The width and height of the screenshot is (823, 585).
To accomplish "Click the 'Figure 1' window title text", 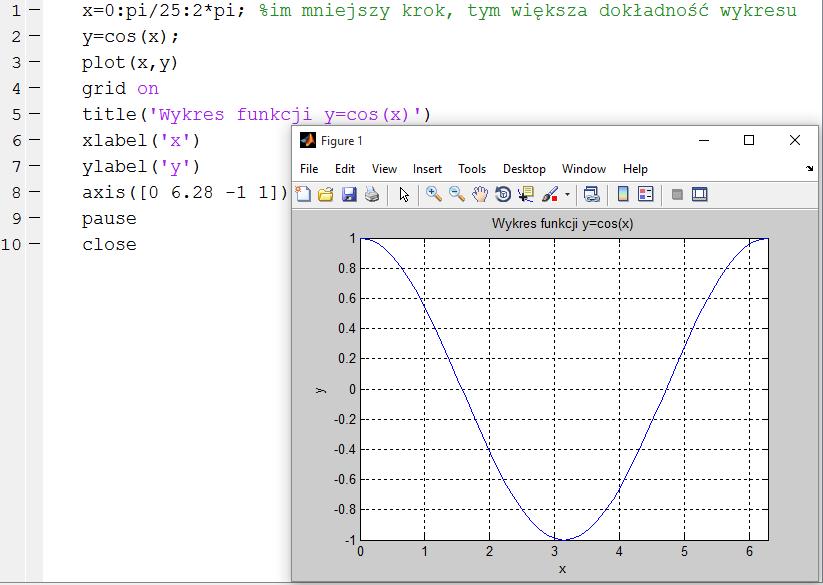I will click(x=342, y=141).
